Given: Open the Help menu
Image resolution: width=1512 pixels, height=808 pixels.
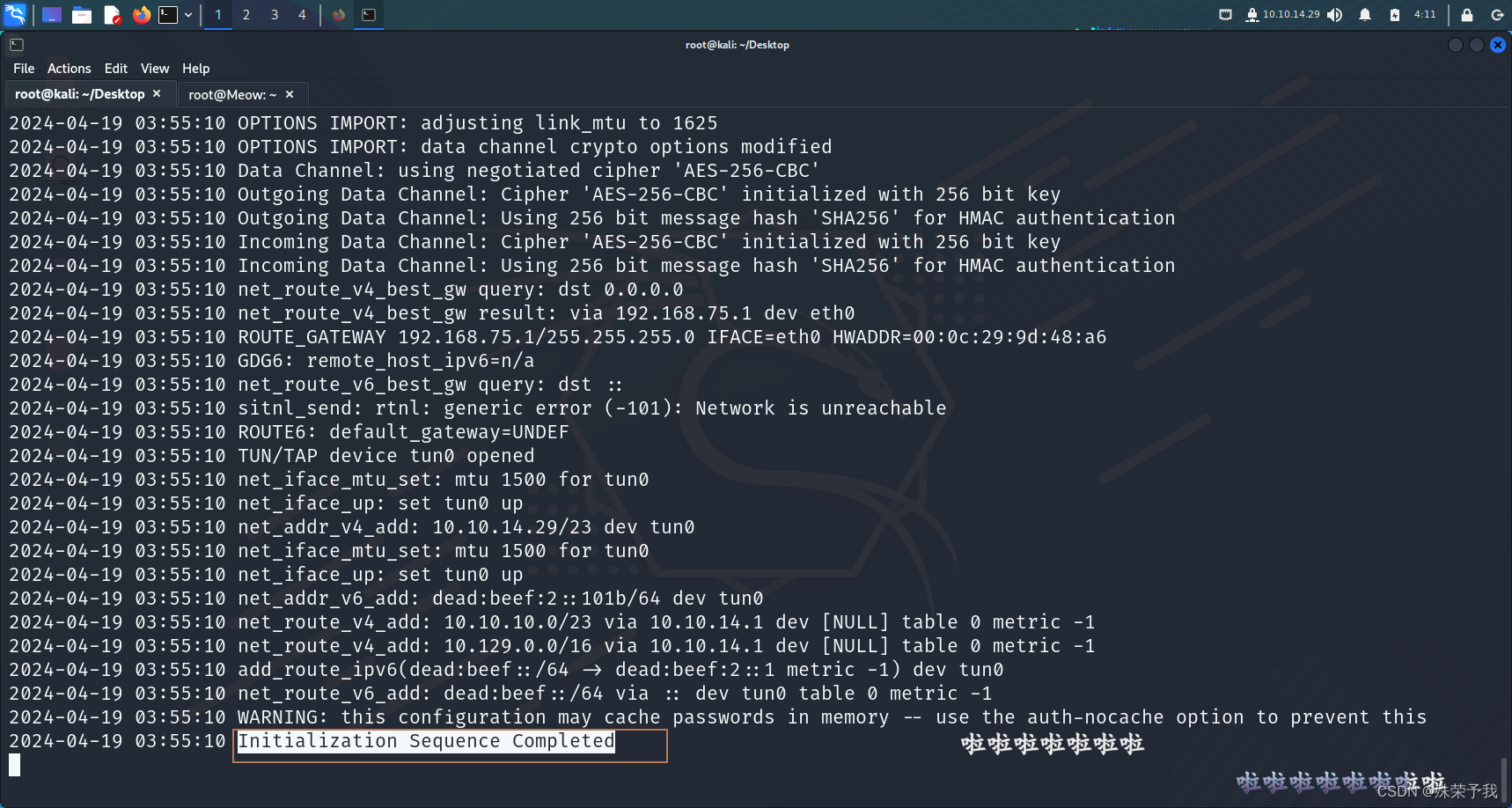Looking at the screenshot, I should [196, 69].
